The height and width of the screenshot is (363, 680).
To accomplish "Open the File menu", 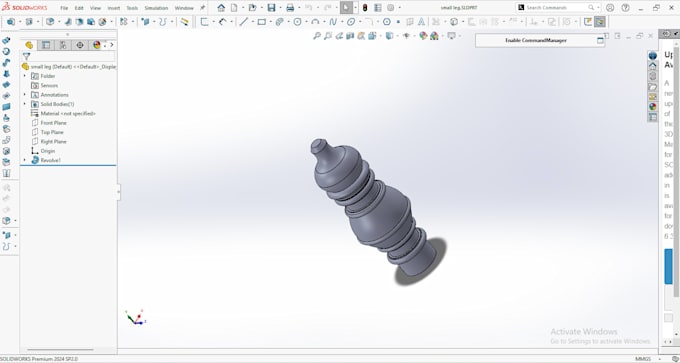I will tap(64, 8).
